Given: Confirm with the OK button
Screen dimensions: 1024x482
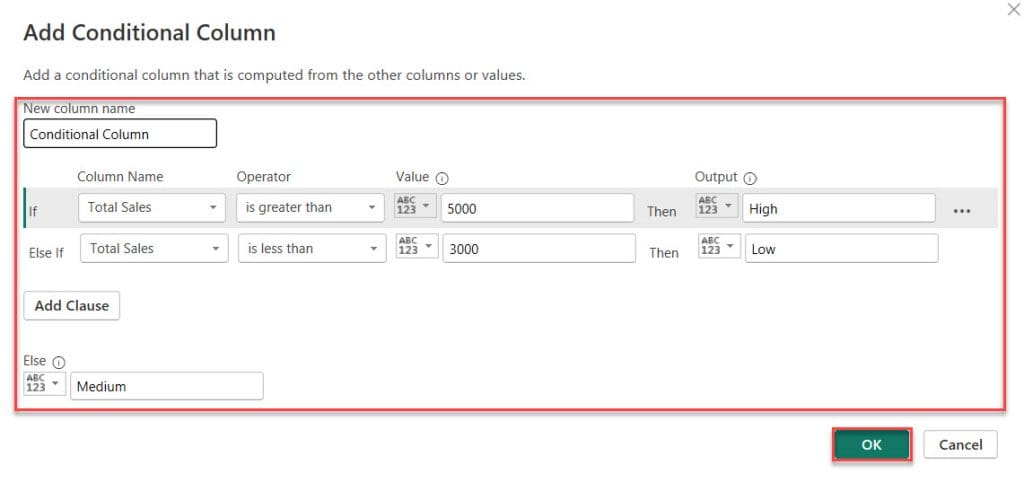Looking at the screenshot, I should (872, 445).
